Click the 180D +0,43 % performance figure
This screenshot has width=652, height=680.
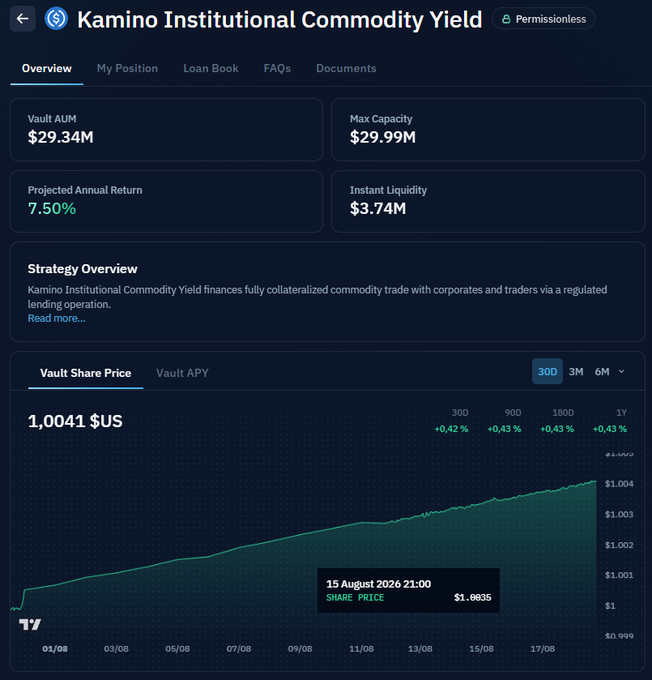pos(557,429)
